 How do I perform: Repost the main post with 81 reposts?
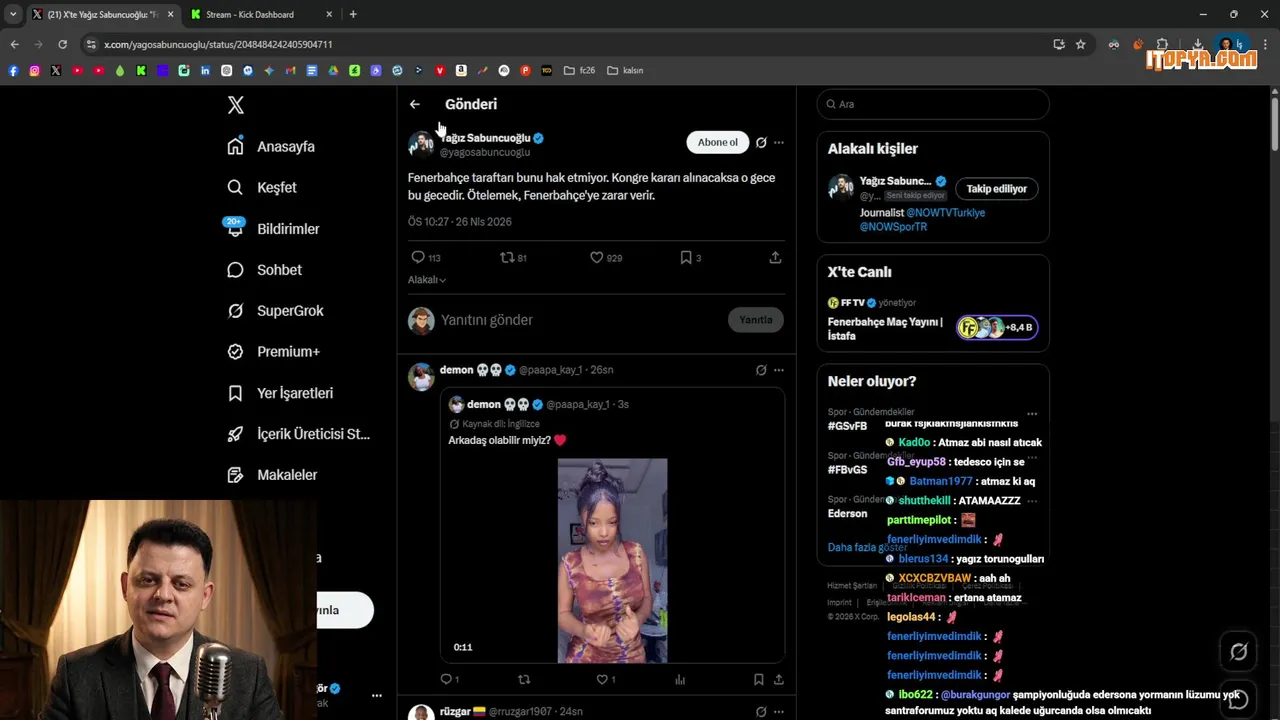click(x=513, y=258)
